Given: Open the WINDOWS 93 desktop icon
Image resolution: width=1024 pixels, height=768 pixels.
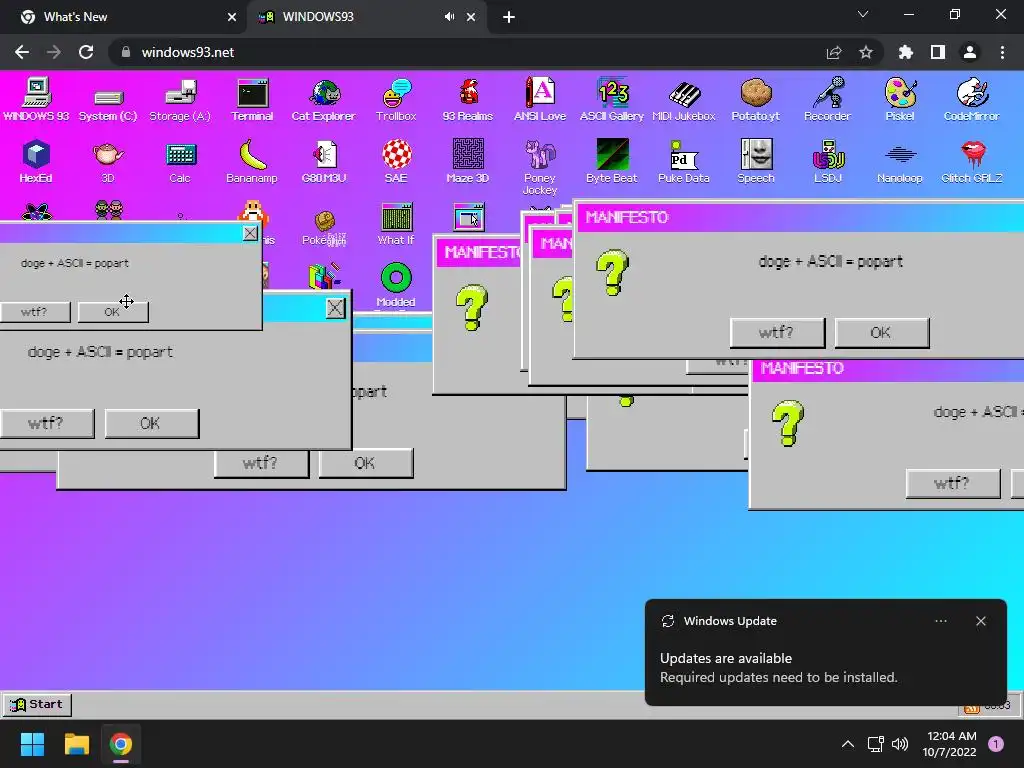Looking at the screenshot, I should (36, 99).
